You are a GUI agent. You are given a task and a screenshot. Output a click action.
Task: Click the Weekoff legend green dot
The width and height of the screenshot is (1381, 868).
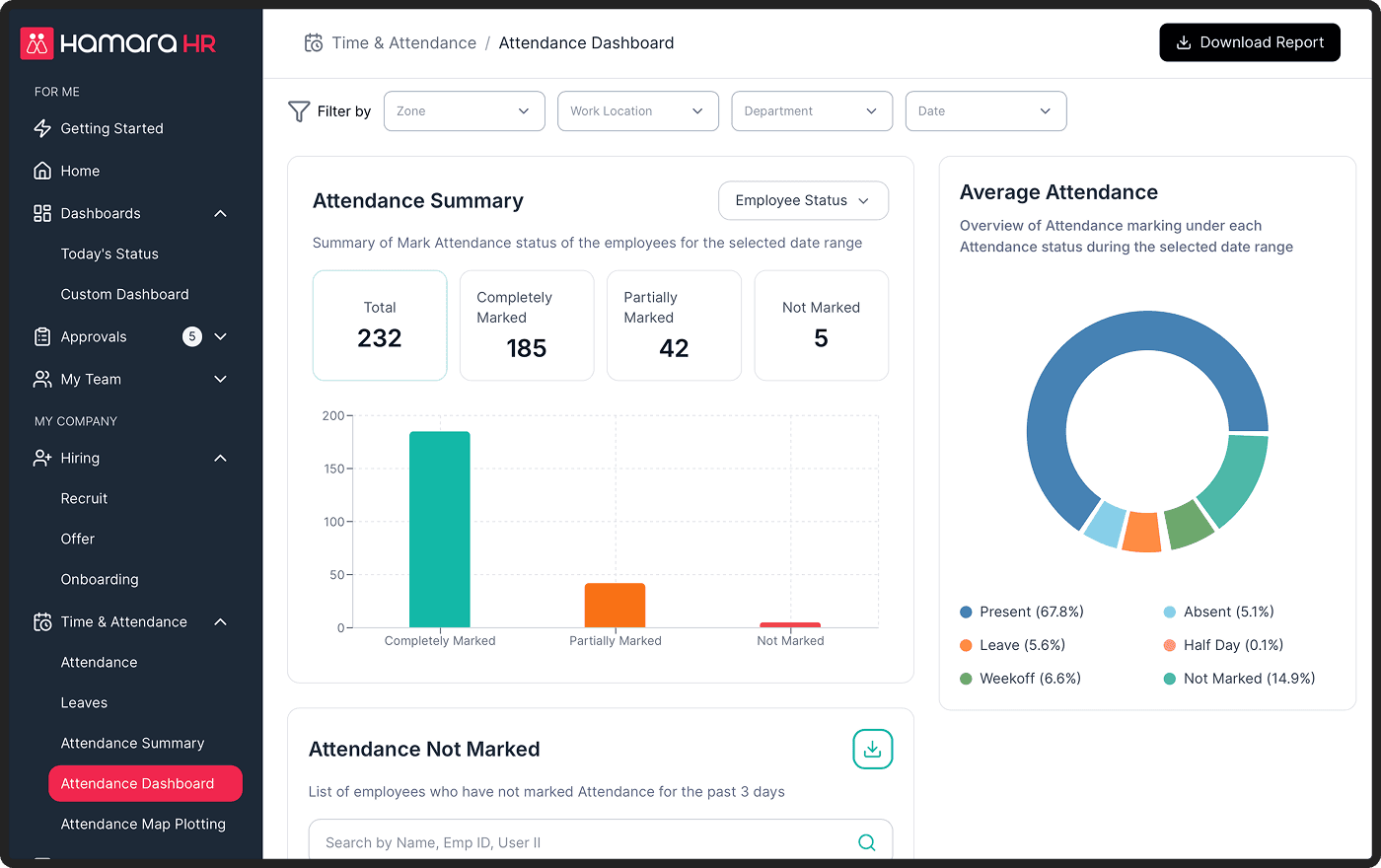tap(967, 679)
